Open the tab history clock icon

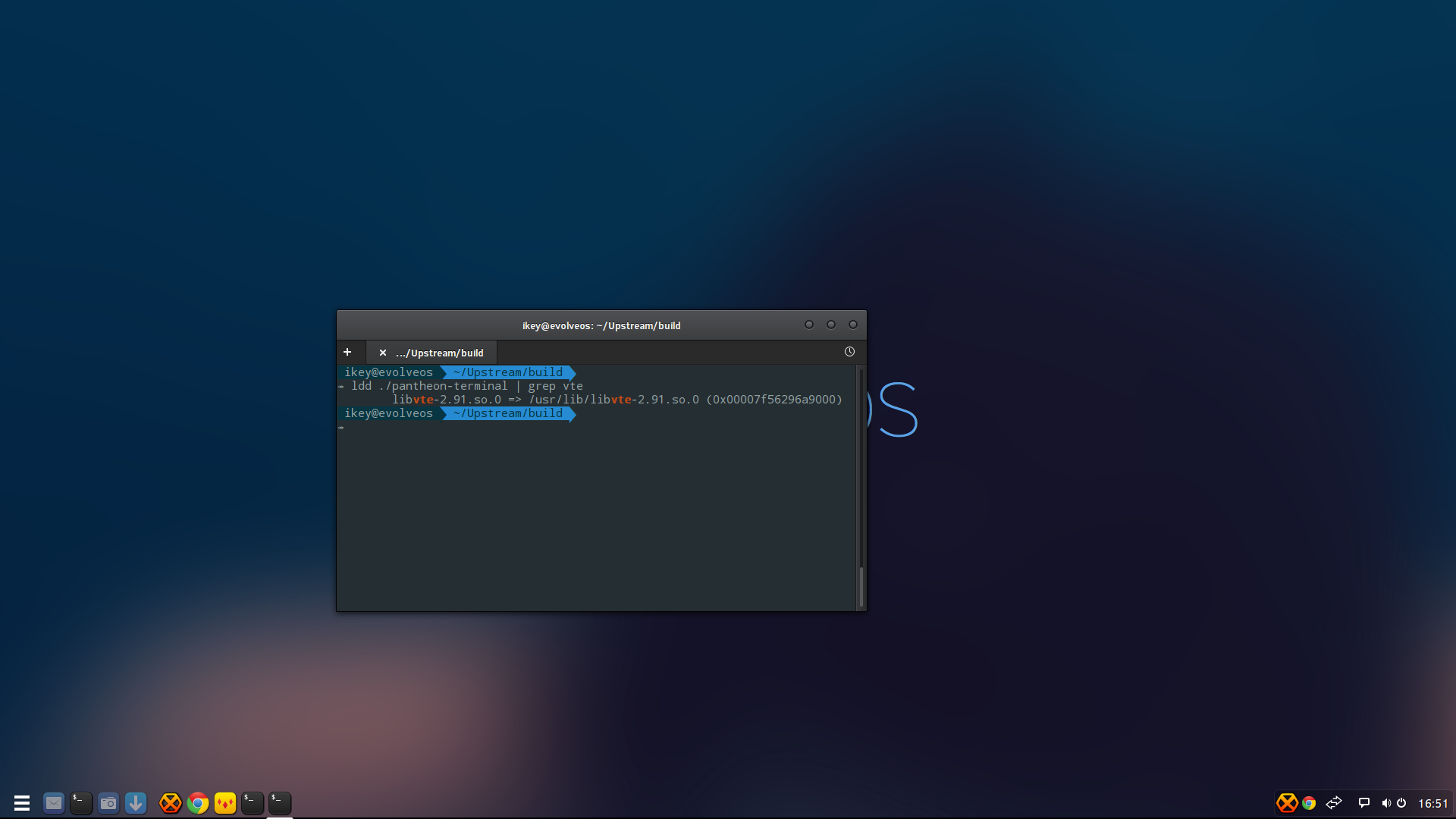(849, 352)
